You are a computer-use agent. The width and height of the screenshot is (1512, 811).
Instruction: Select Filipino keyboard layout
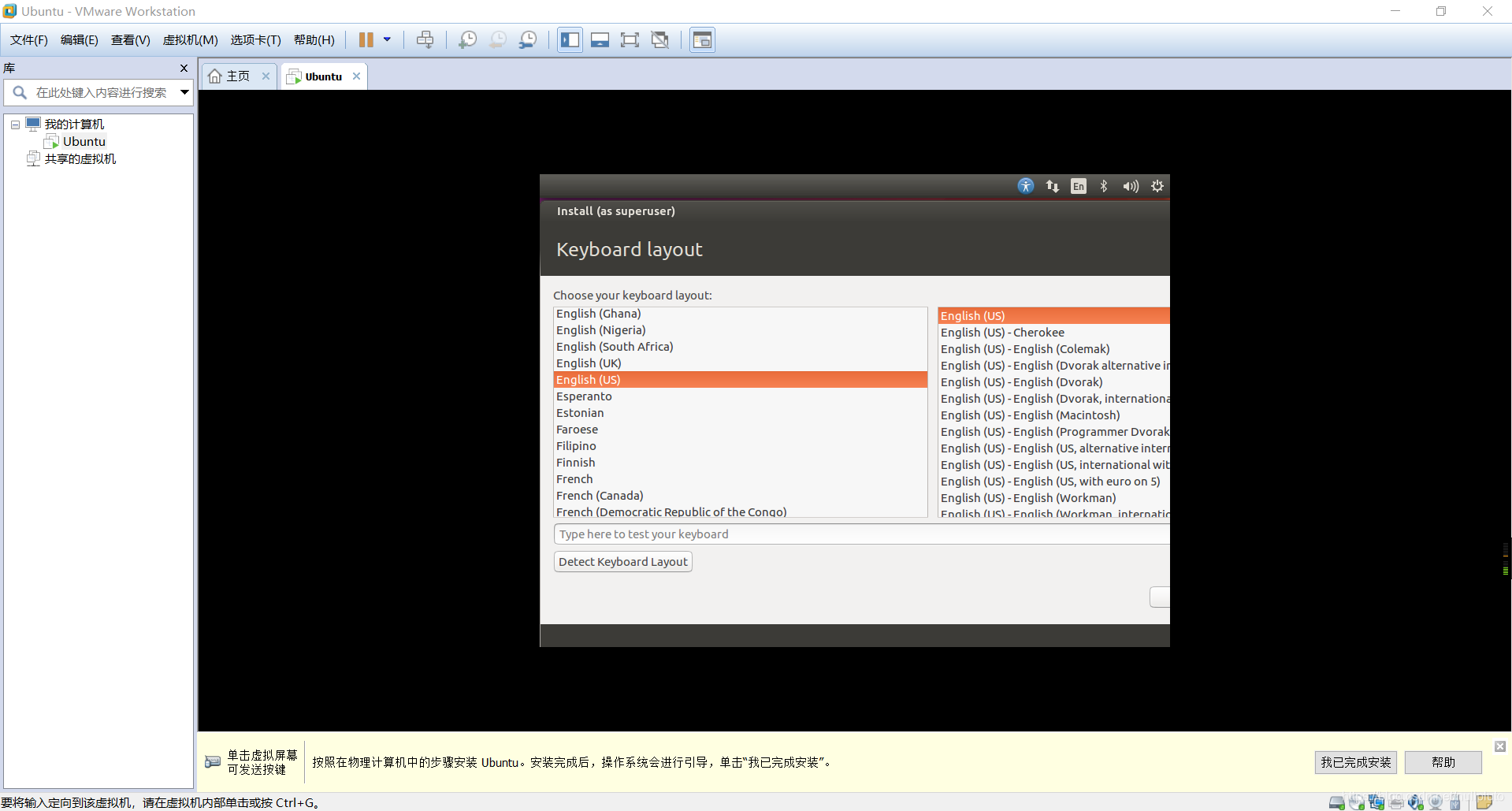coord(741,446)
